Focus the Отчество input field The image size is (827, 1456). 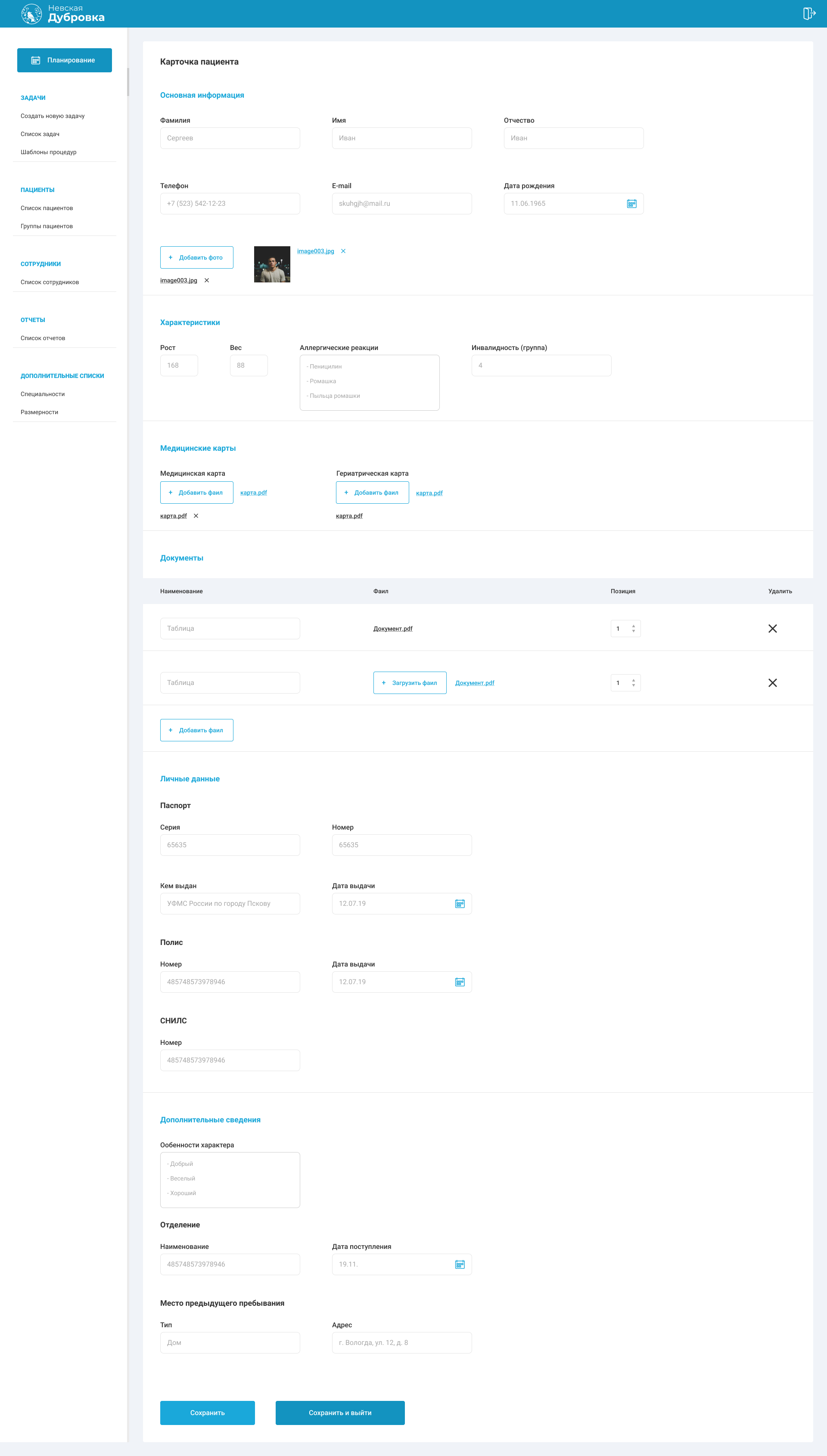pyautogui.click(x=574, y=138)
